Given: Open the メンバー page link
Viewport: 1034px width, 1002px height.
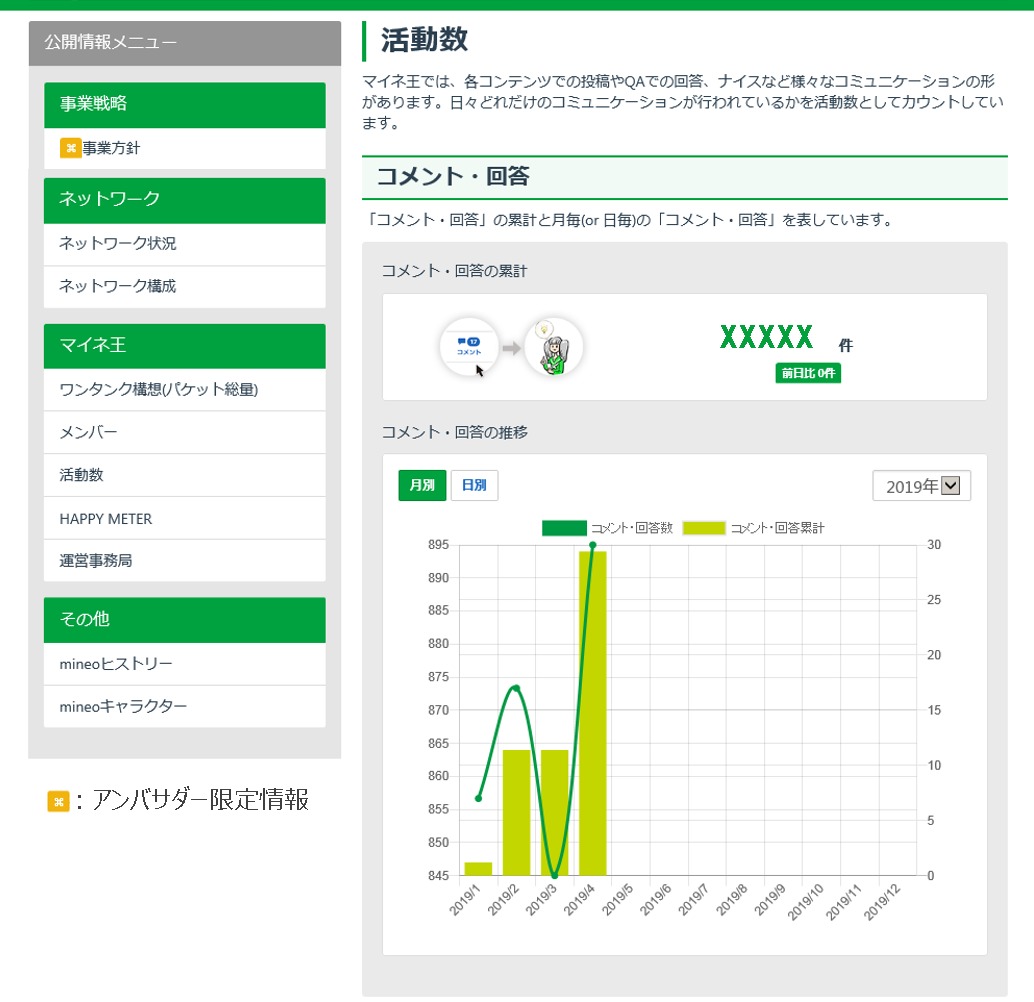Looking at the screenshot, I should [88, 433].
